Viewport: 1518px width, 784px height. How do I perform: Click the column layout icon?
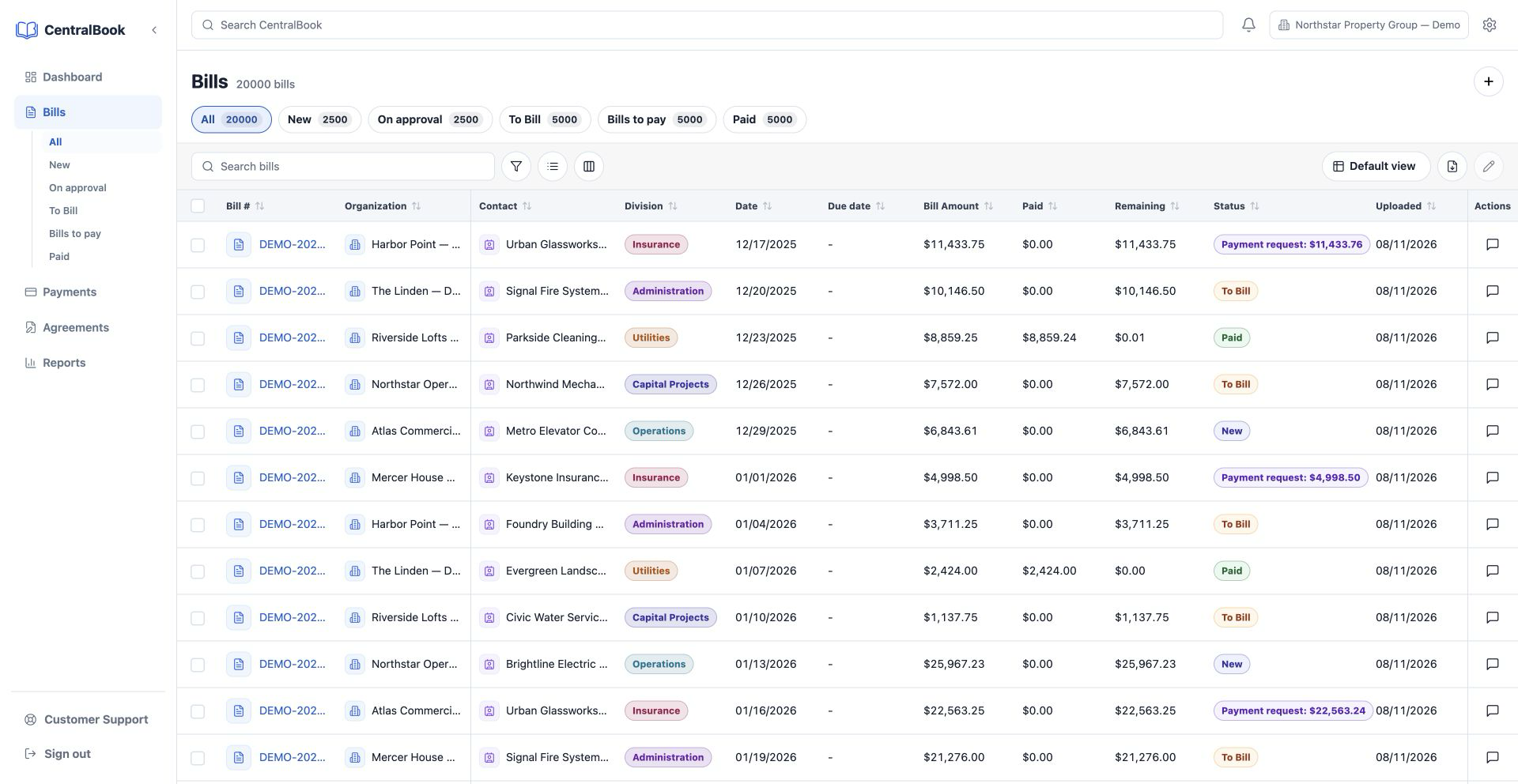589,167
